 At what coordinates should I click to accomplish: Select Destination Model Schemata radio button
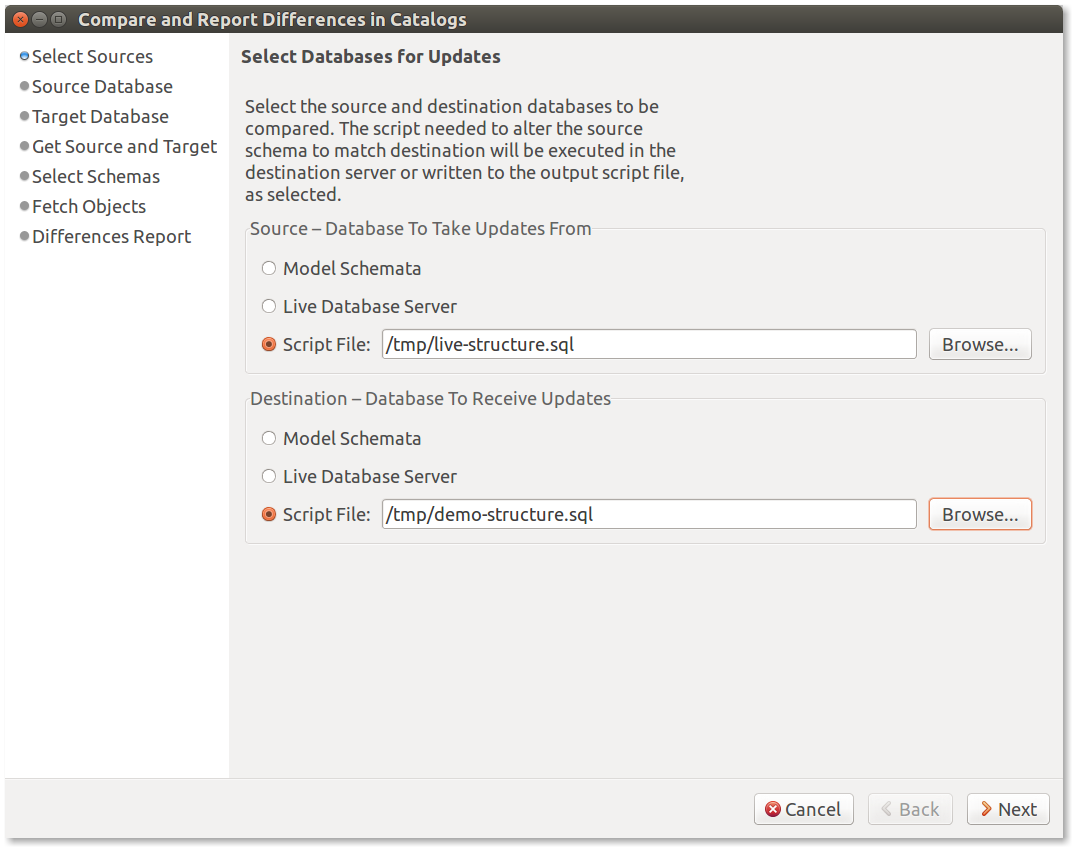269,438
